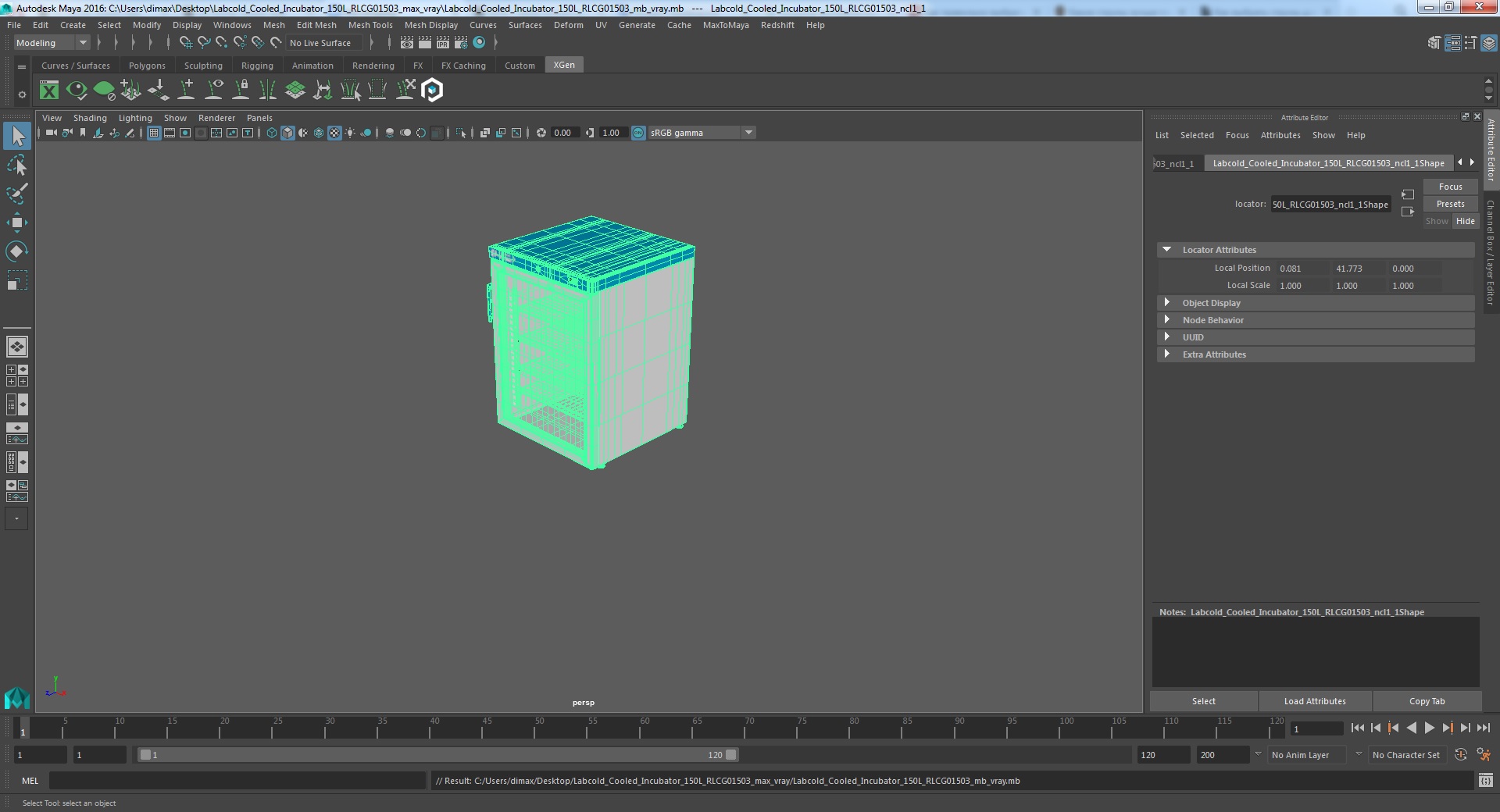Image resolution: width=1500 pixels, height=812 pixels.
Task: Switch to single perspective view layout
Action: [x=17, y=346]
